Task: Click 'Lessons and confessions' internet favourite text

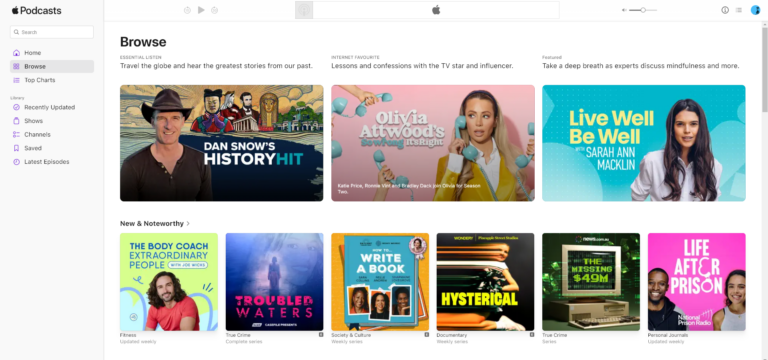Action: coord(422,66)
